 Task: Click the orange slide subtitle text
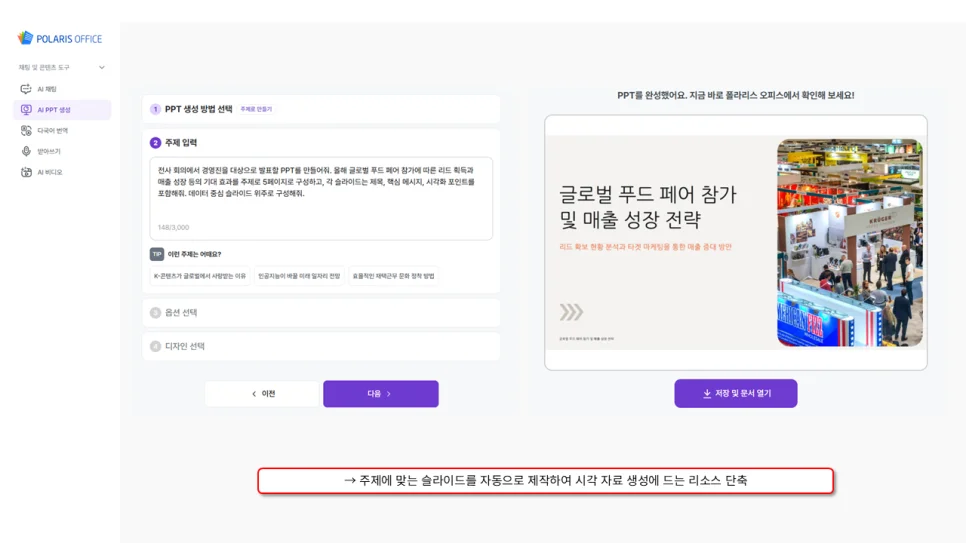pos(645,247)
